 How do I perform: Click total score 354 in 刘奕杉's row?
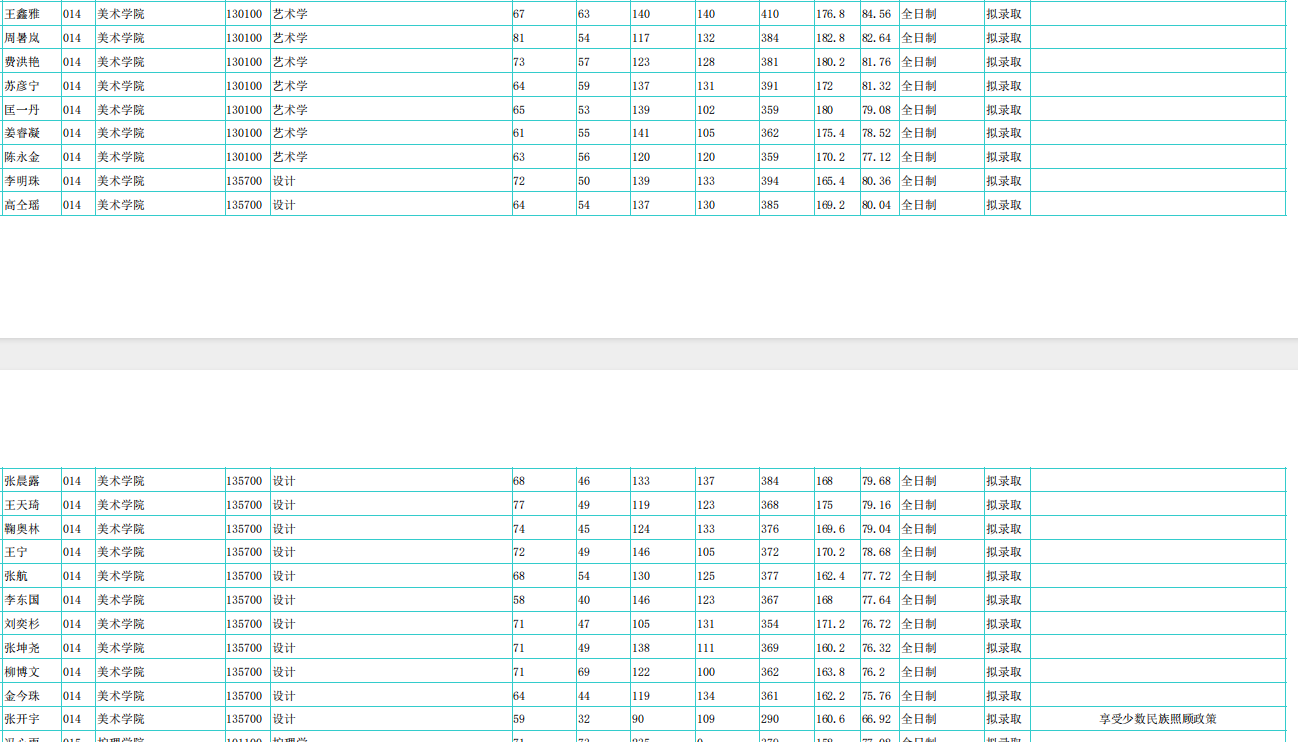[x=770, y=624]
